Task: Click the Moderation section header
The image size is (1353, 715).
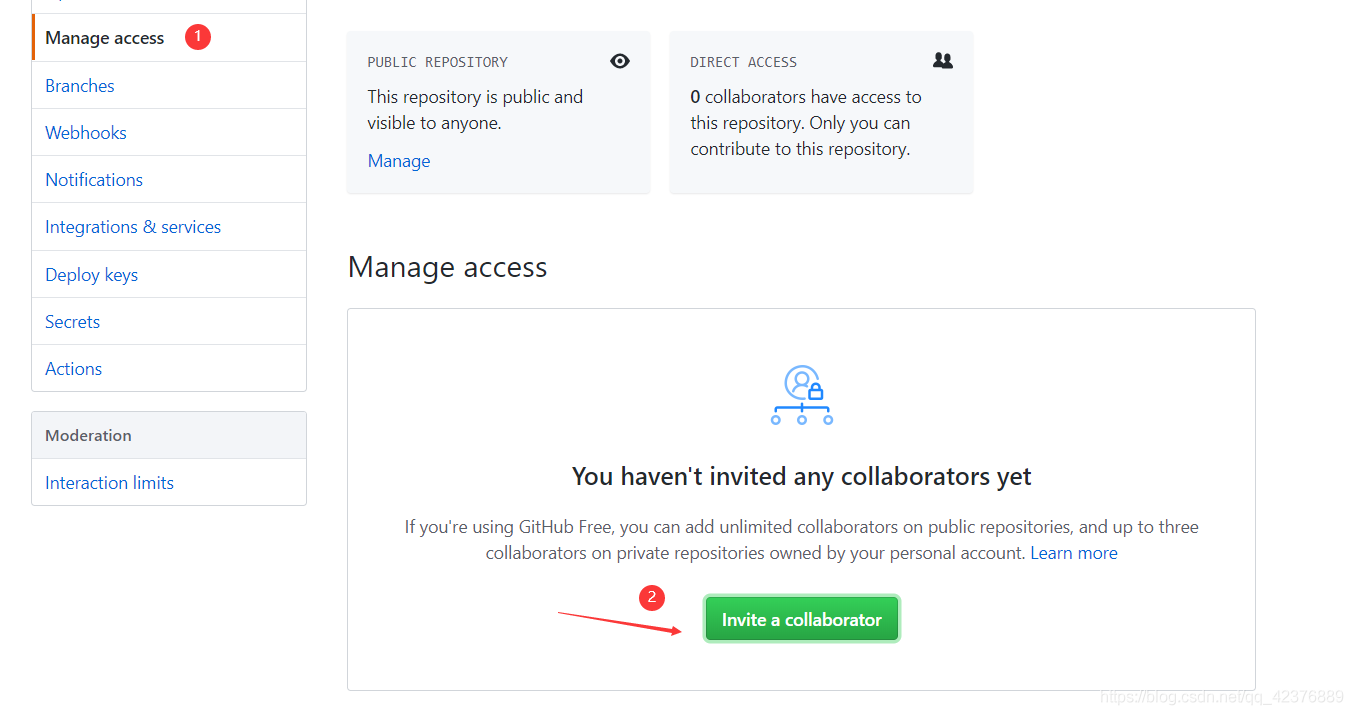Action: pyautogui.click(x=88, y=435)
